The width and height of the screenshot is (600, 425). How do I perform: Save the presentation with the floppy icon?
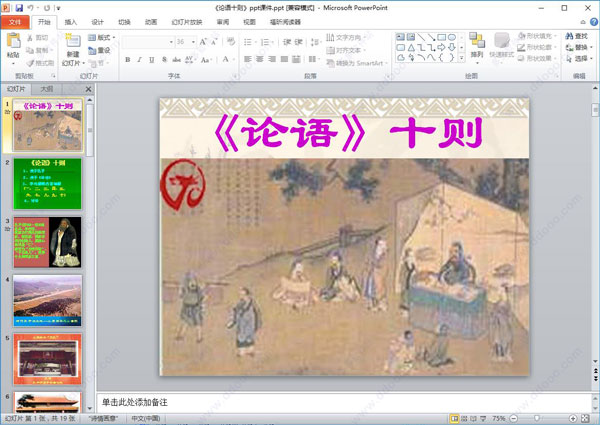(x=19, y=8)
